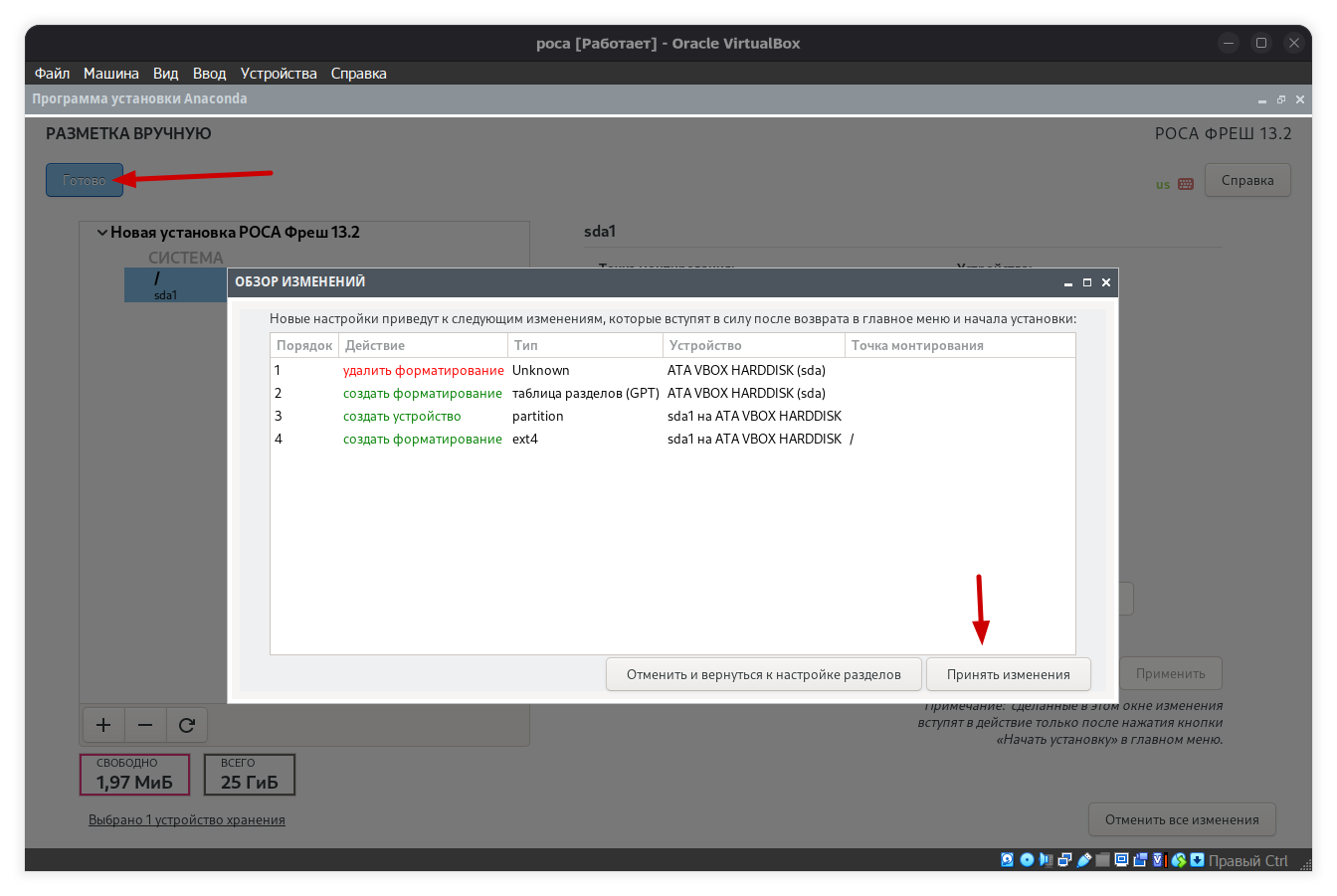Viewport: 1337px width, 896px height.
Task: Minimize the Обзор изменений dialog
Action: [1068, 282]
